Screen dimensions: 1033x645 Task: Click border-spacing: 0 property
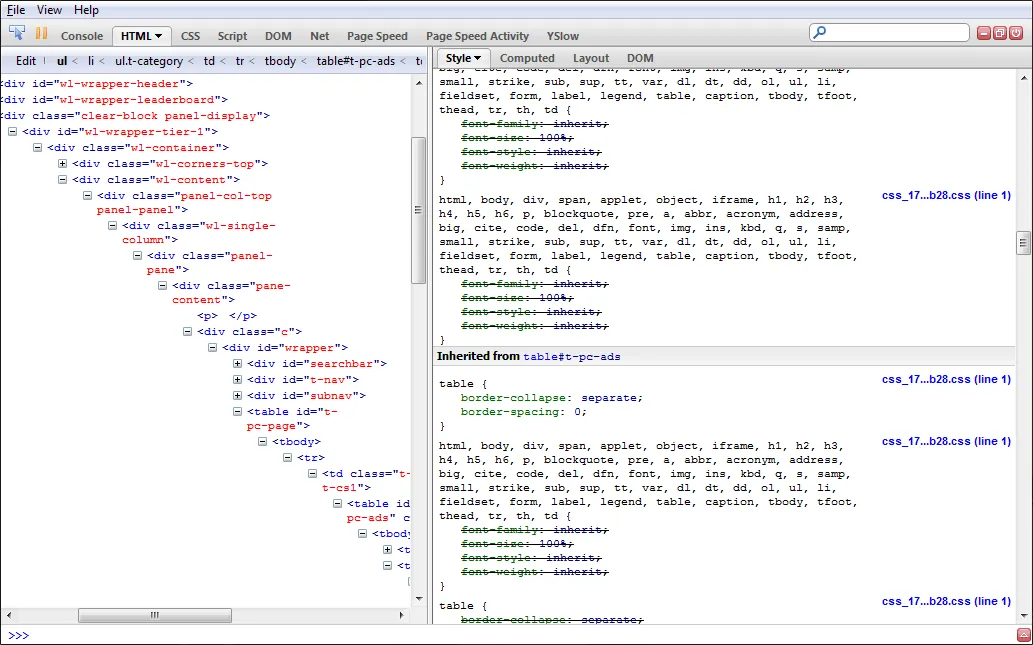click(x=523, y=412)
